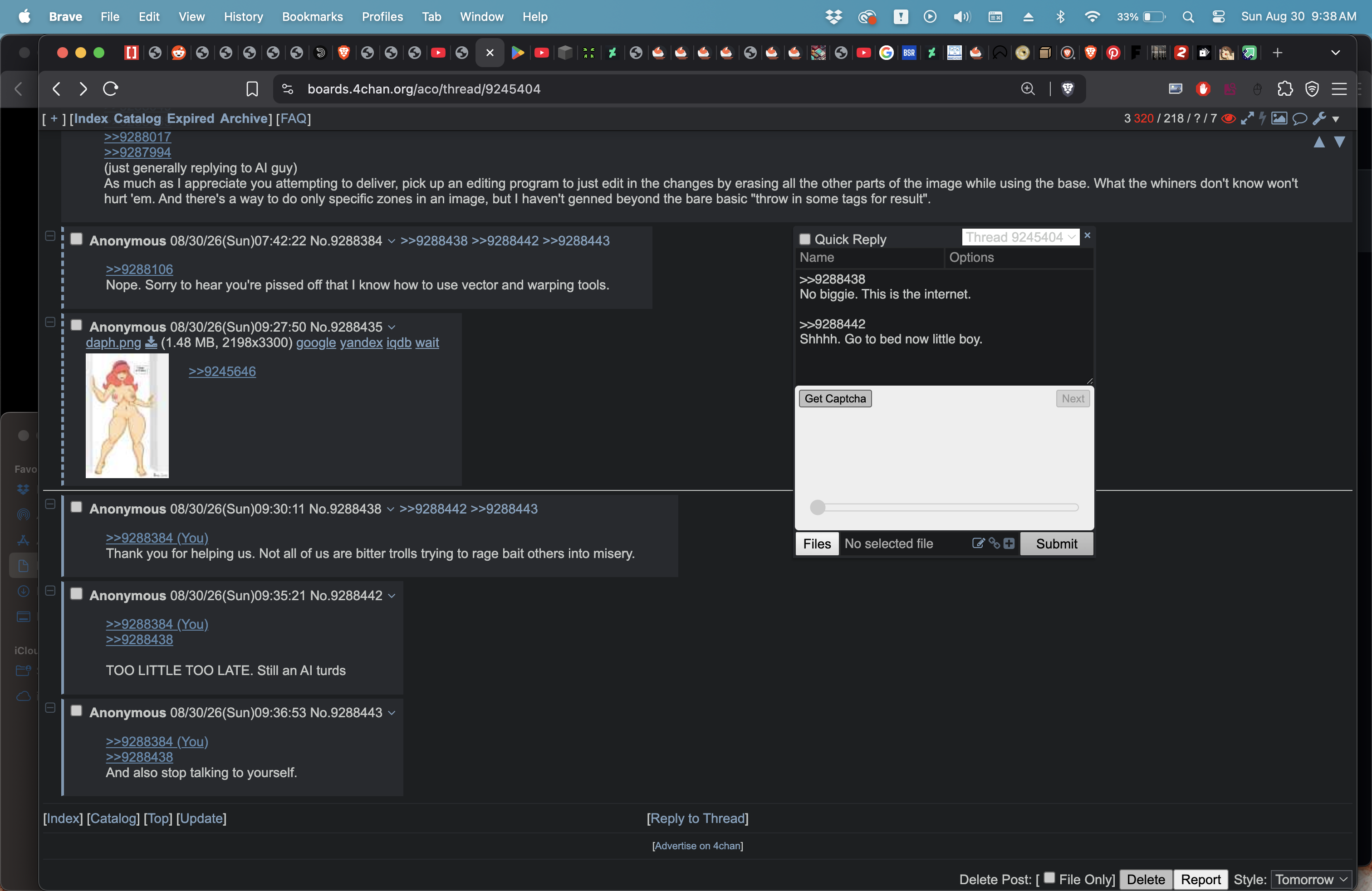
Task: Click the zoom magnifier in the address bar
Action: (x=1028, y=89)
